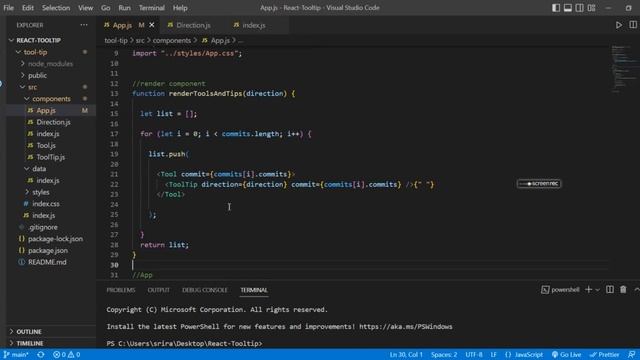Open the File menu
Image resolution: width=640 pixels, height=360 pixels.
[9, 8]
